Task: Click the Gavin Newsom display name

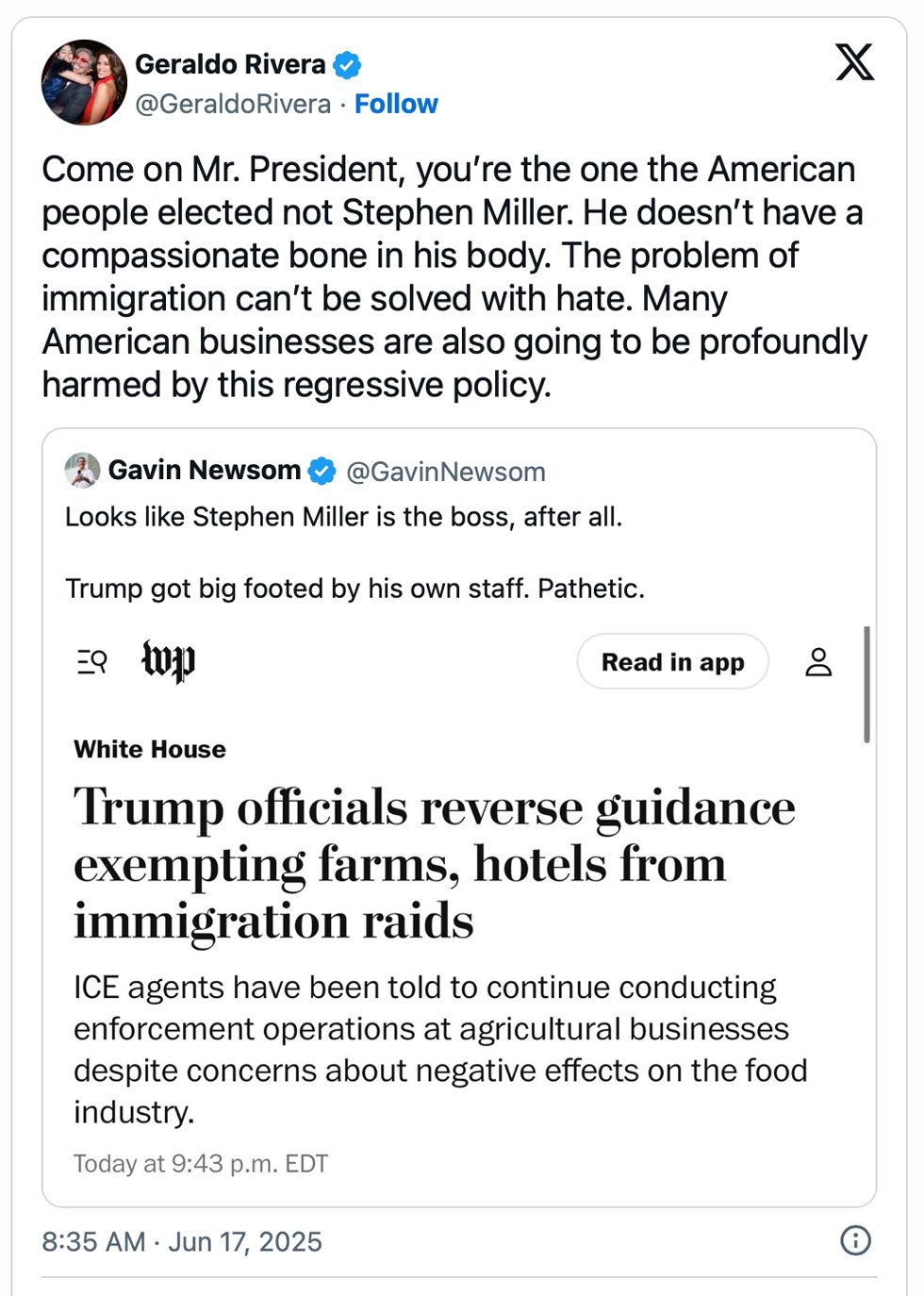Action: 204,470
